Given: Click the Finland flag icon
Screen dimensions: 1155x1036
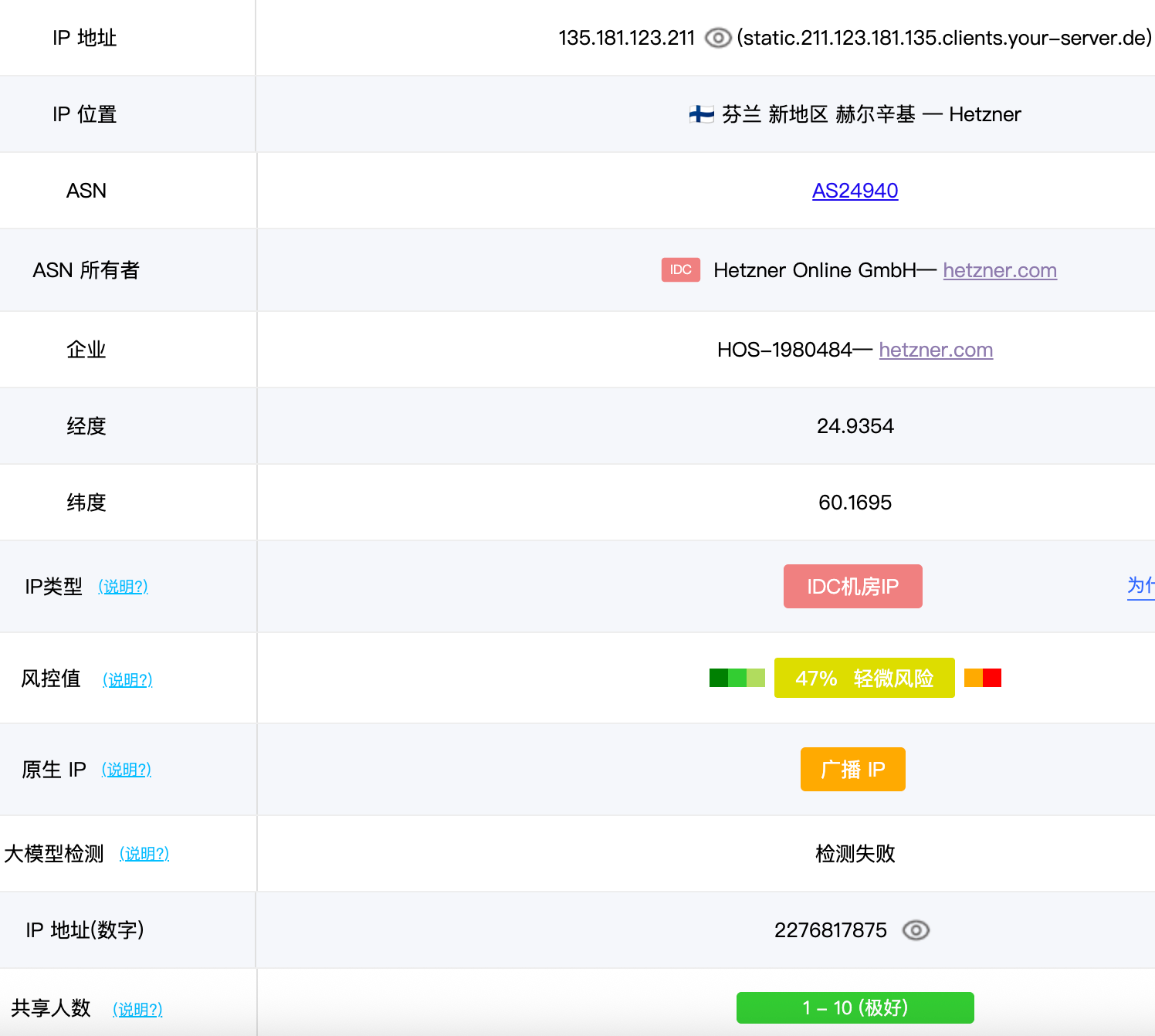Looking at the screenshot, I should pyautogui.click(x=701, y=115).
